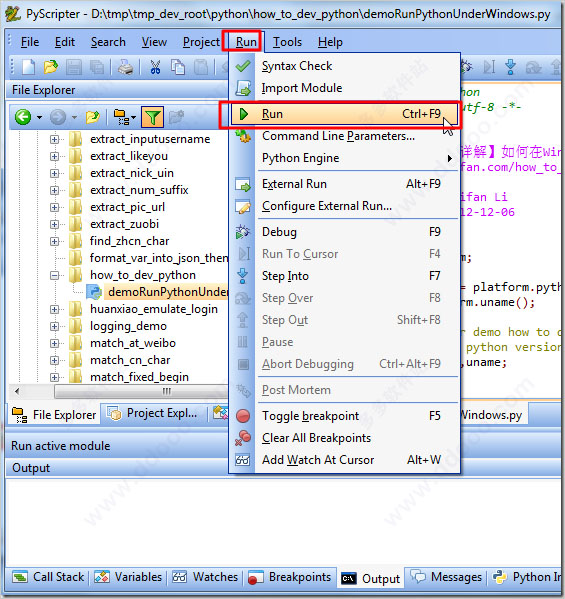
Task: Collapse the how_to_dev_python folder
Action: 54,275
